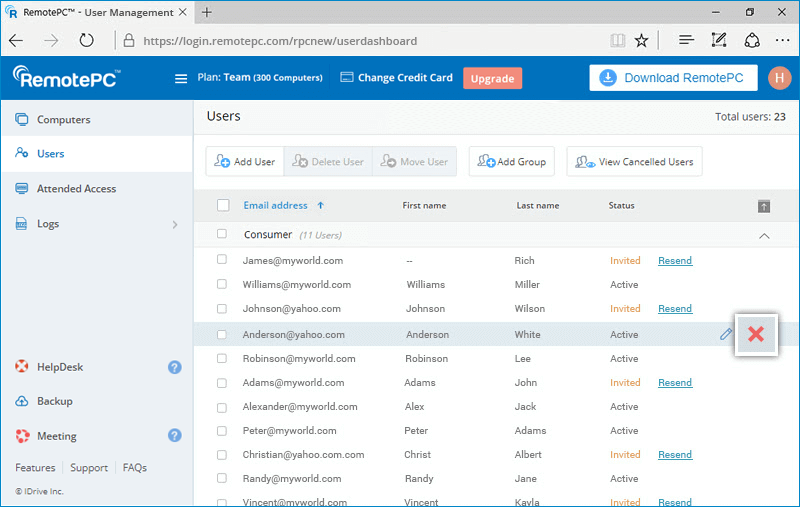Select the Anderson@yahoo.com checkbox

(x=221, y=335)
